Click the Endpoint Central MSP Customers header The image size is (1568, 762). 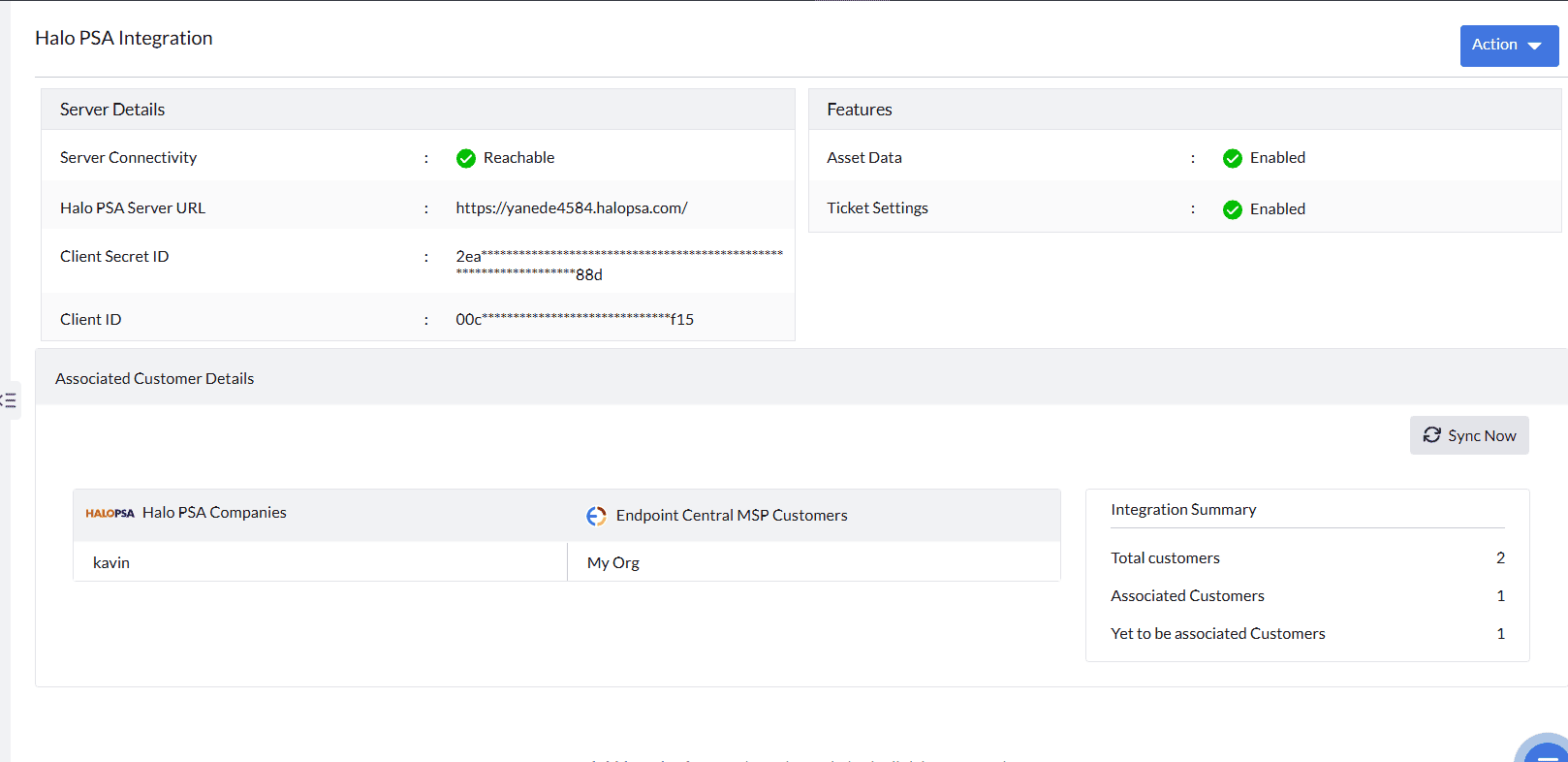pos(732,516)
